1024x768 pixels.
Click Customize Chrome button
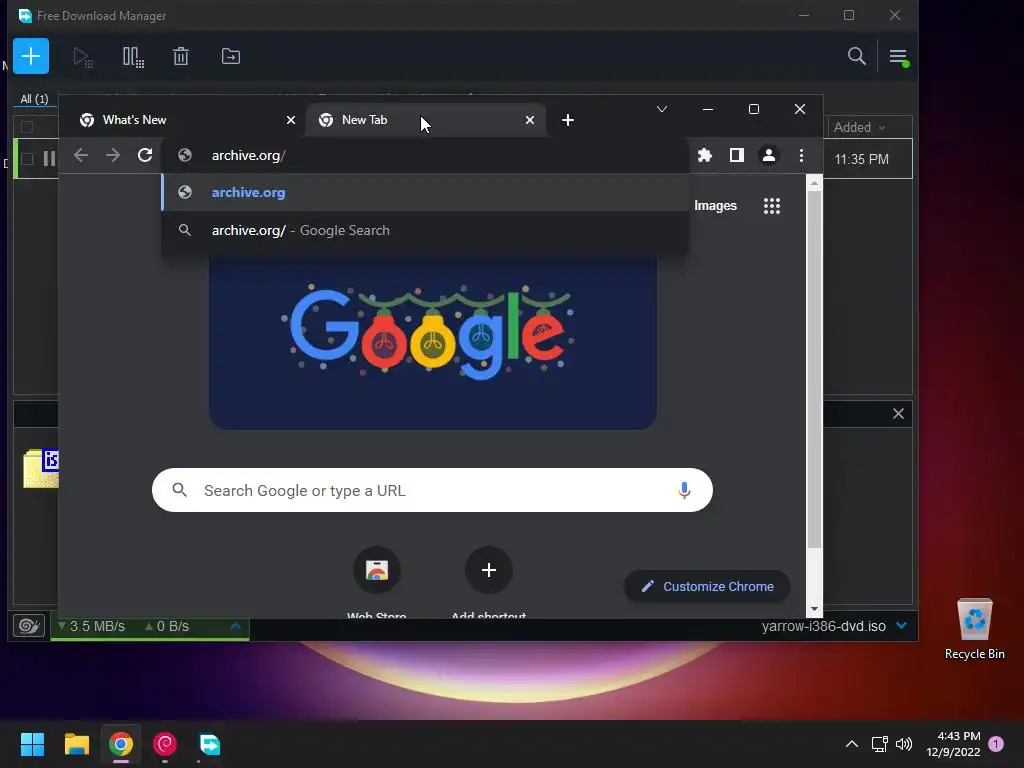(x=707, y=586)
